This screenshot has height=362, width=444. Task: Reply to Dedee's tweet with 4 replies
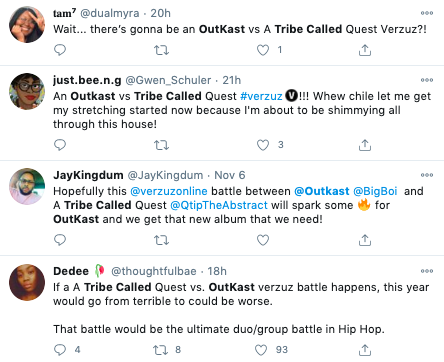60,350
